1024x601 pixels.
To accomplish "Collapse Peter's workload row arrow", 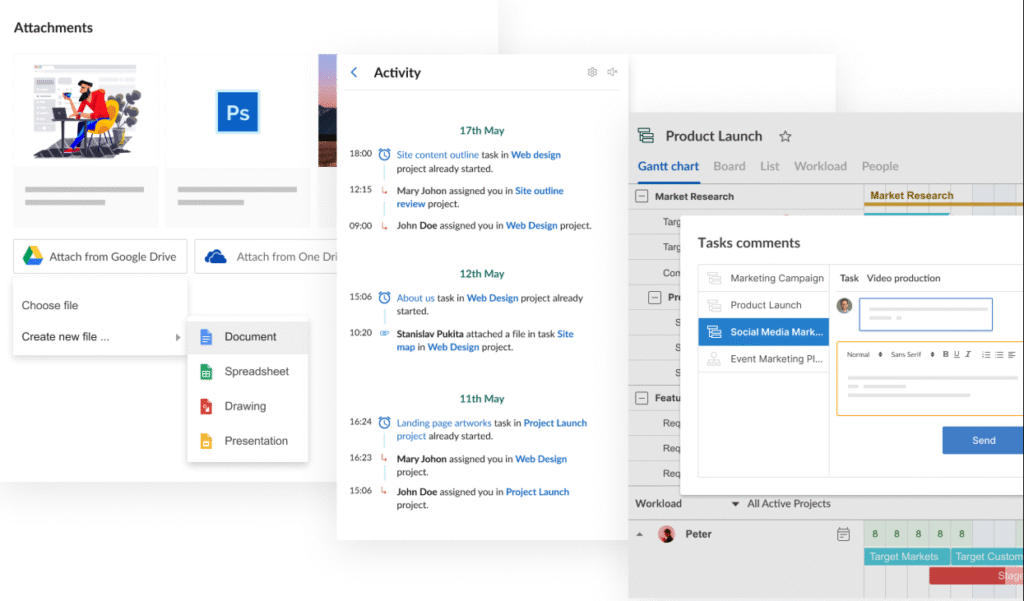I will coord(641,534).
